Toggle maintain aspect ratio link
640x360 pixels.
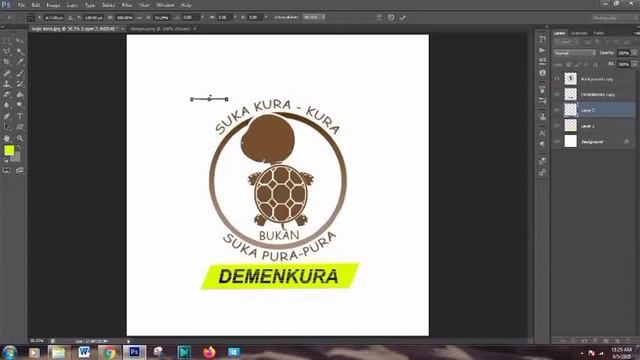click(x=140, y=18)
